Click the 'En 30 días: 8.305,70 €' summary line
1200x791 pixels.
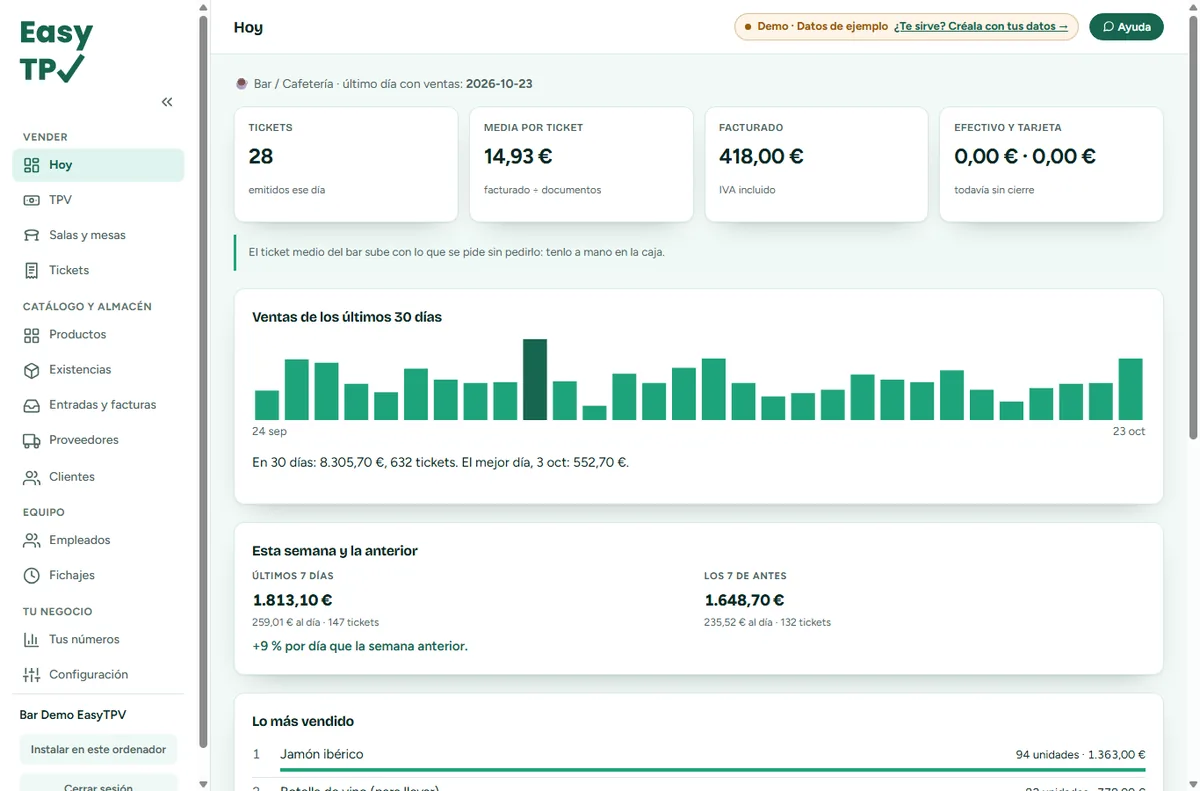click(x=440, y=462)
